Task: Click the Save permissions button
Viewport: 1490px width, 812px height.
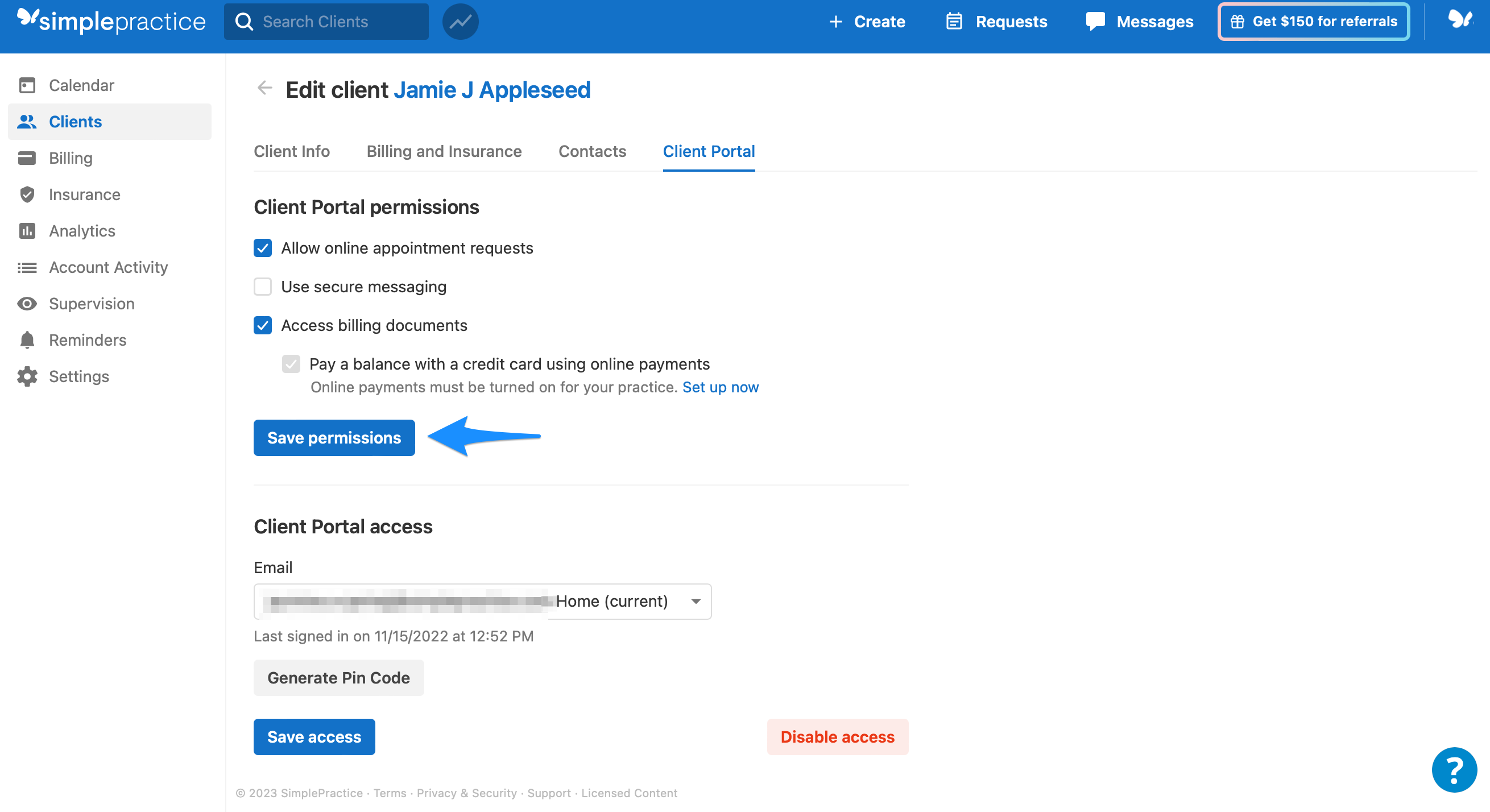Action: (x=334, y=438)
